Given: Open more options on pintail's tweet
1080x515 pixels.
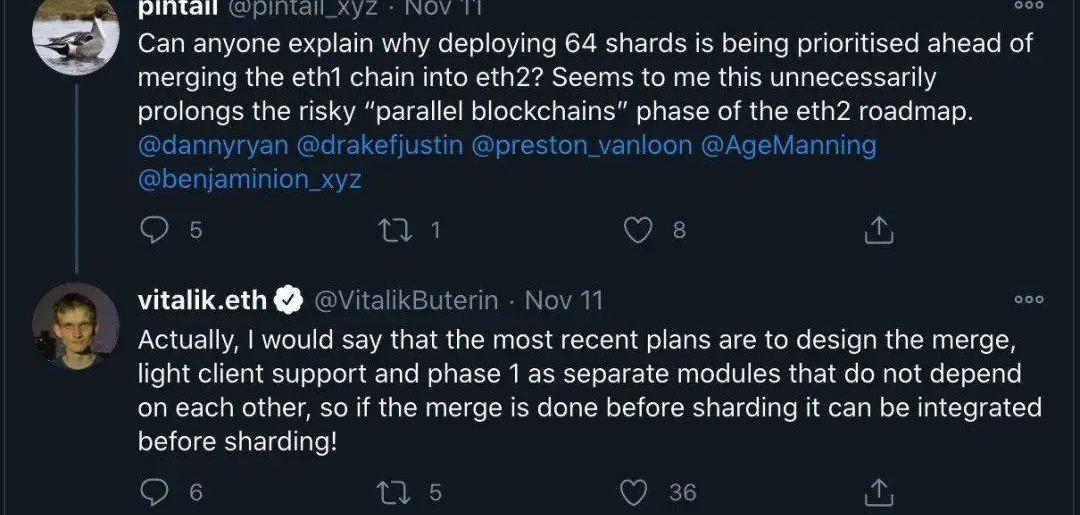Looking at the screenshot, I should pos(1028,6).
